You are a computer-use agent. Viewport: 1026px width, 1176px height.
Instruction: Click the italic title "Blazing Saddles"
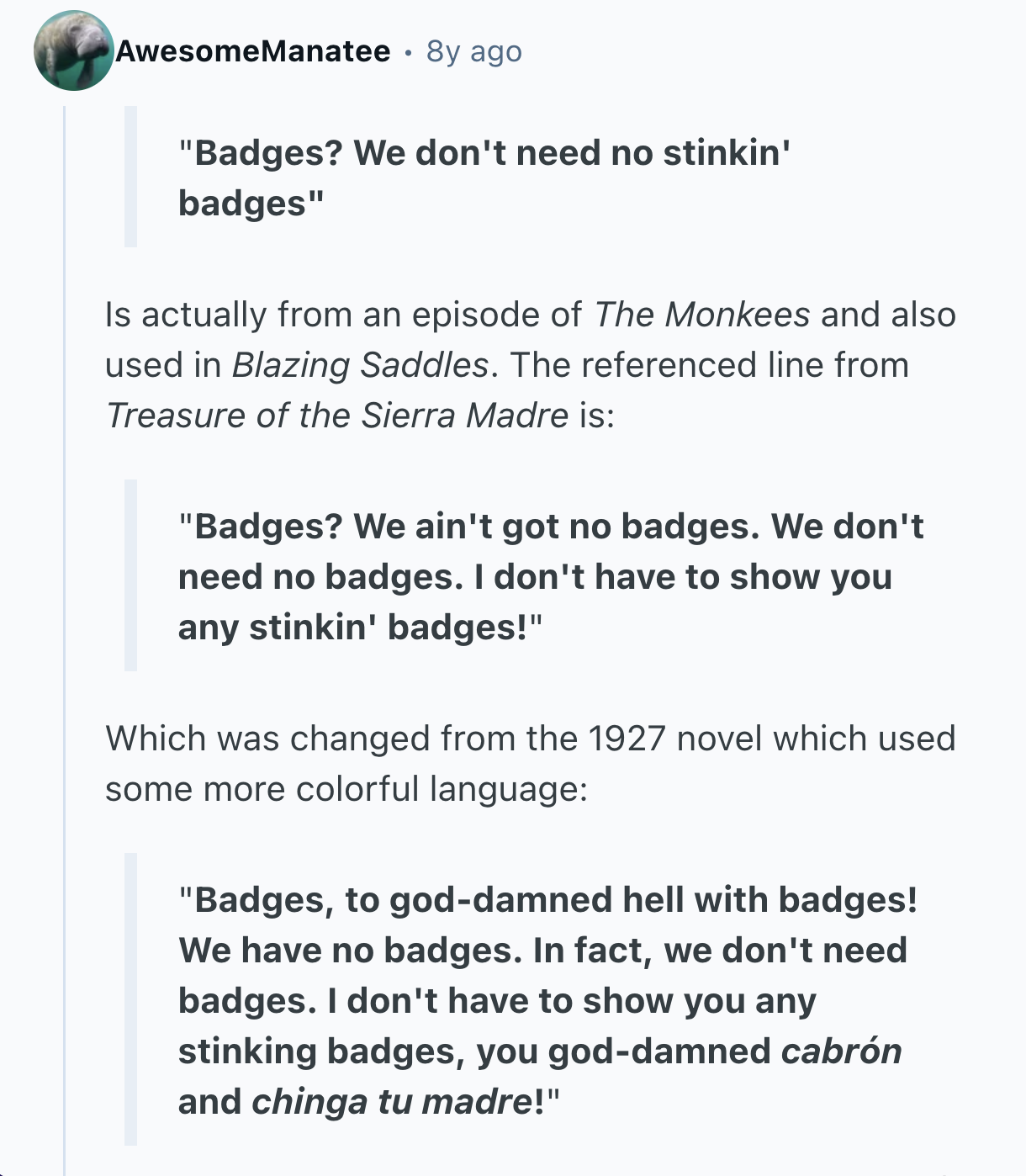(x=359, y=365)
